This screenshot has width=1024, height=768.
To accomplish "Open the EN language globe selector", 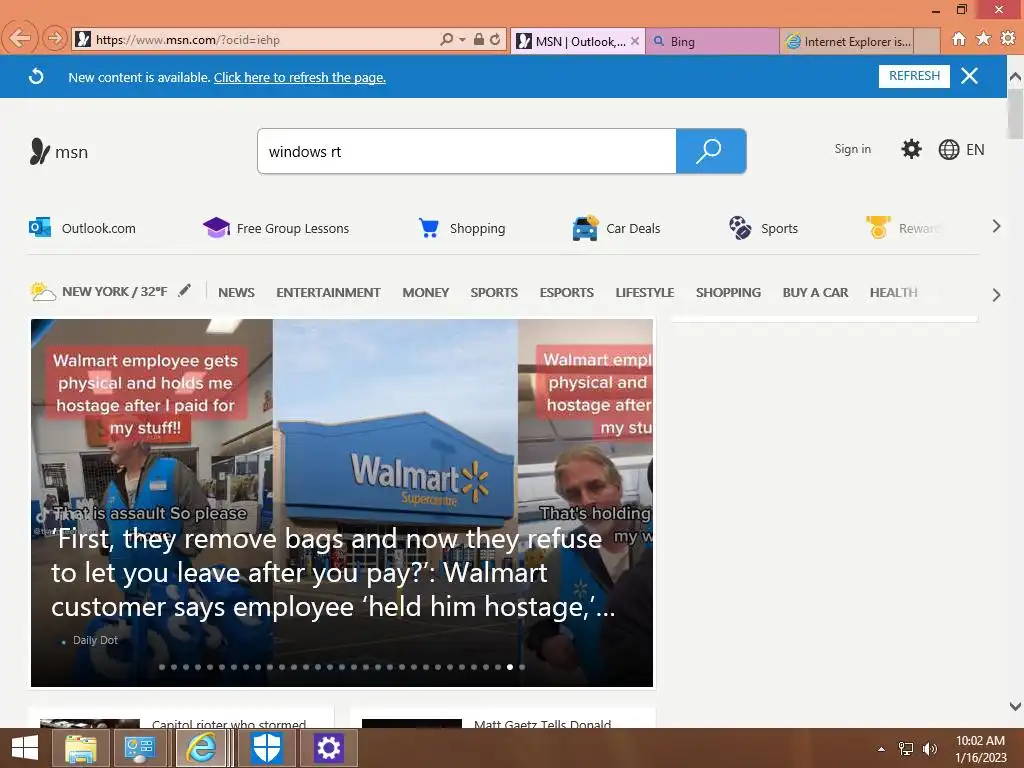I will (x=961, y=150).
